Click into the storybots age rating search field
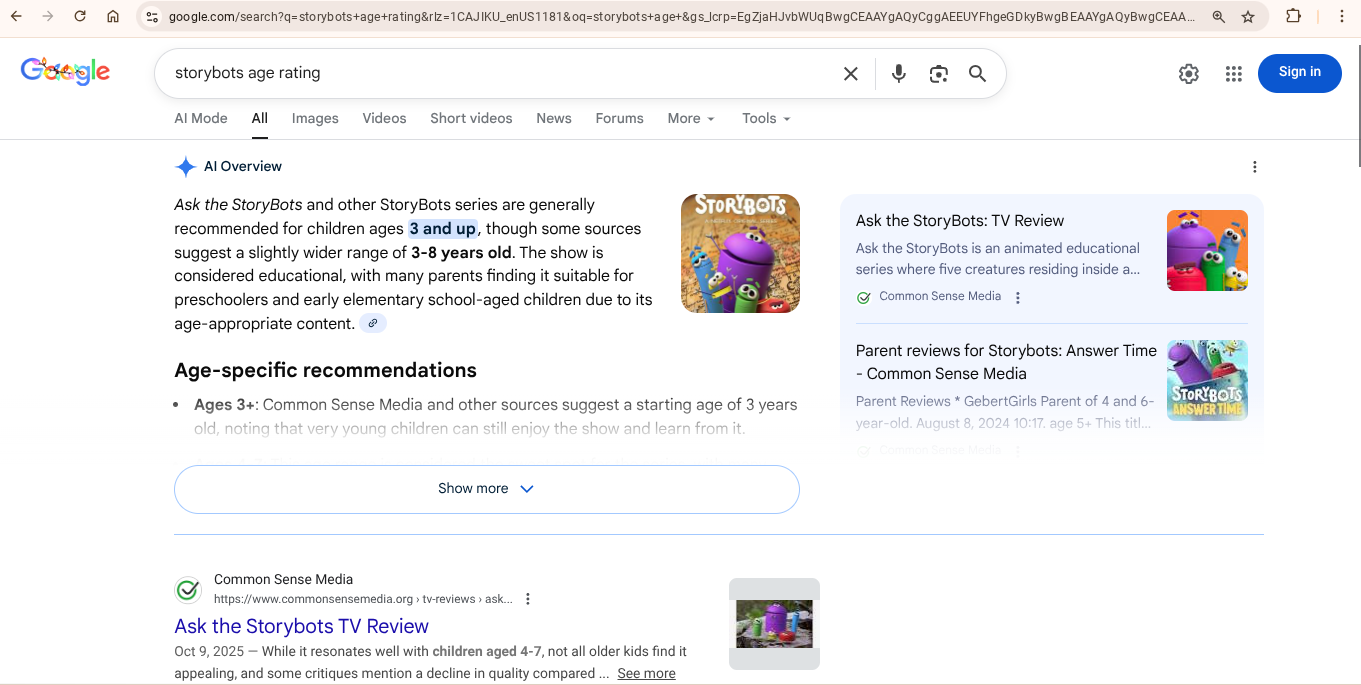The height and width of the screenshot is (685, 1361). (500, 73)
